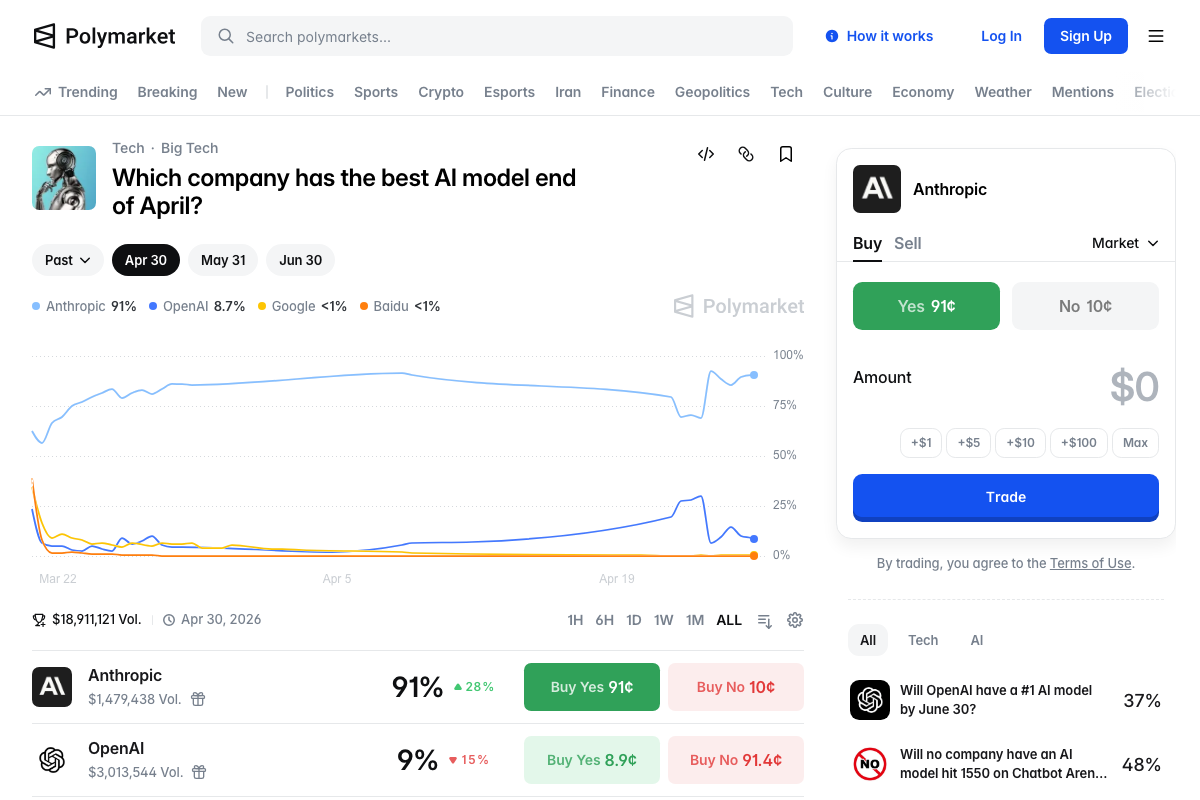1200x800 pixels.
Task: Select the Yes 91¢ outcome
Action: (x=926, y=306)
